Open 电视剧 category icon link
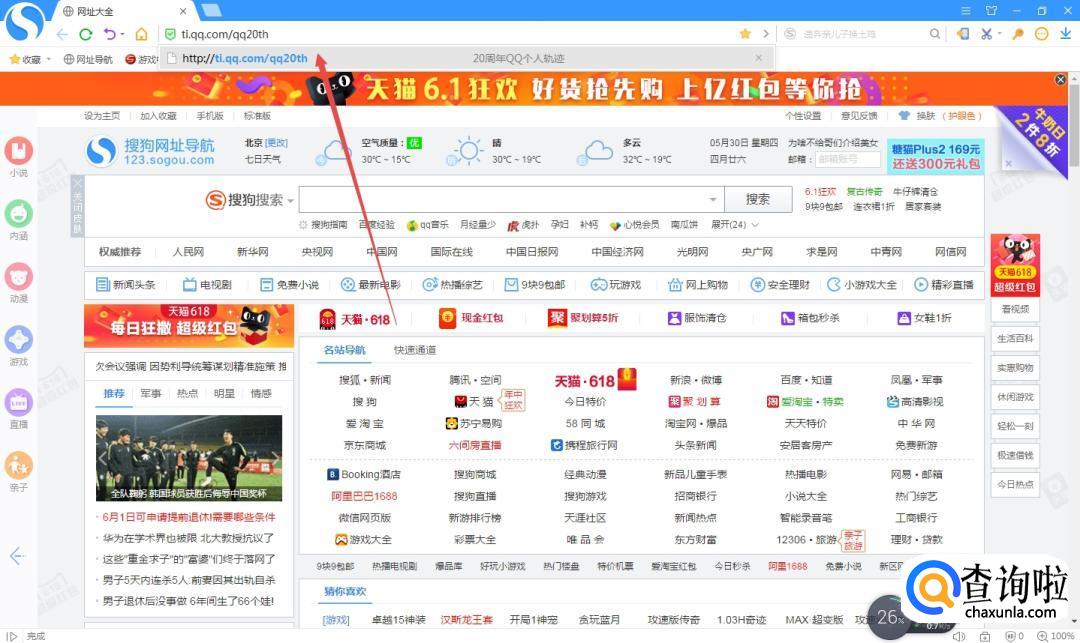This screenshot has height=643, width=1080. point(207,284)
